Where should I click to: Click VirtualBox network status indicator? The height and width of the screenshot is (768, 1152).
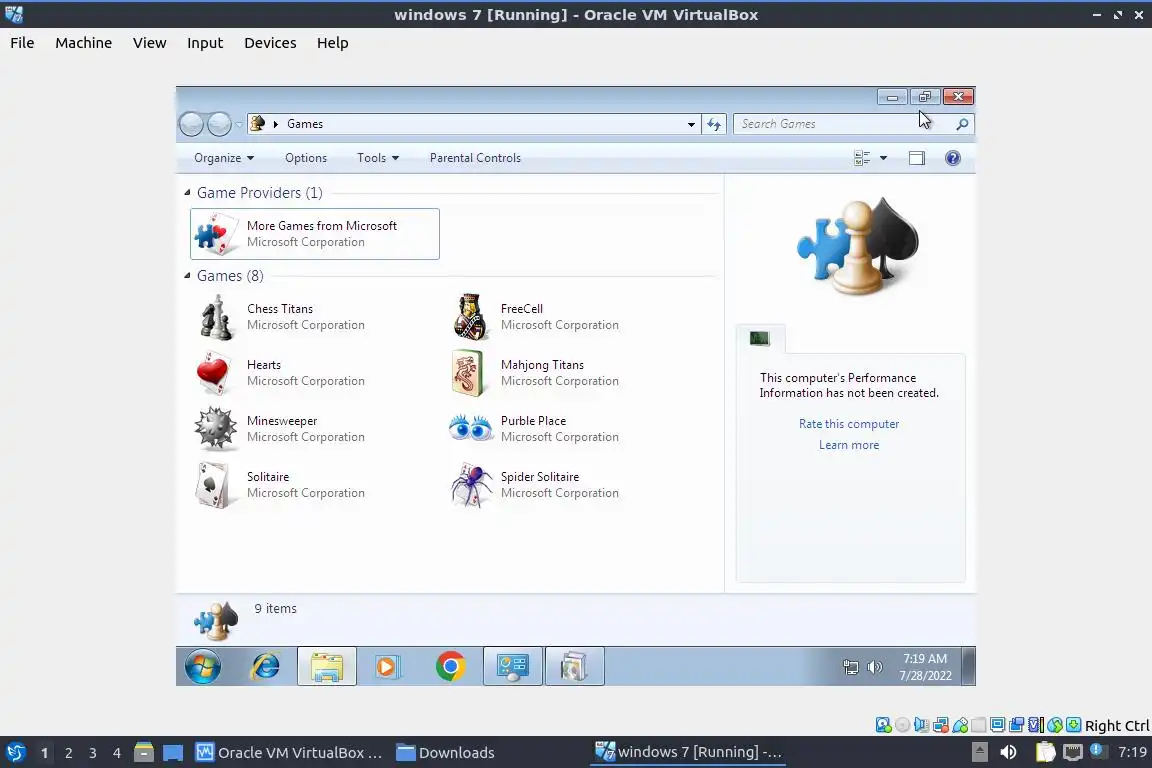[x=941, y=725]
